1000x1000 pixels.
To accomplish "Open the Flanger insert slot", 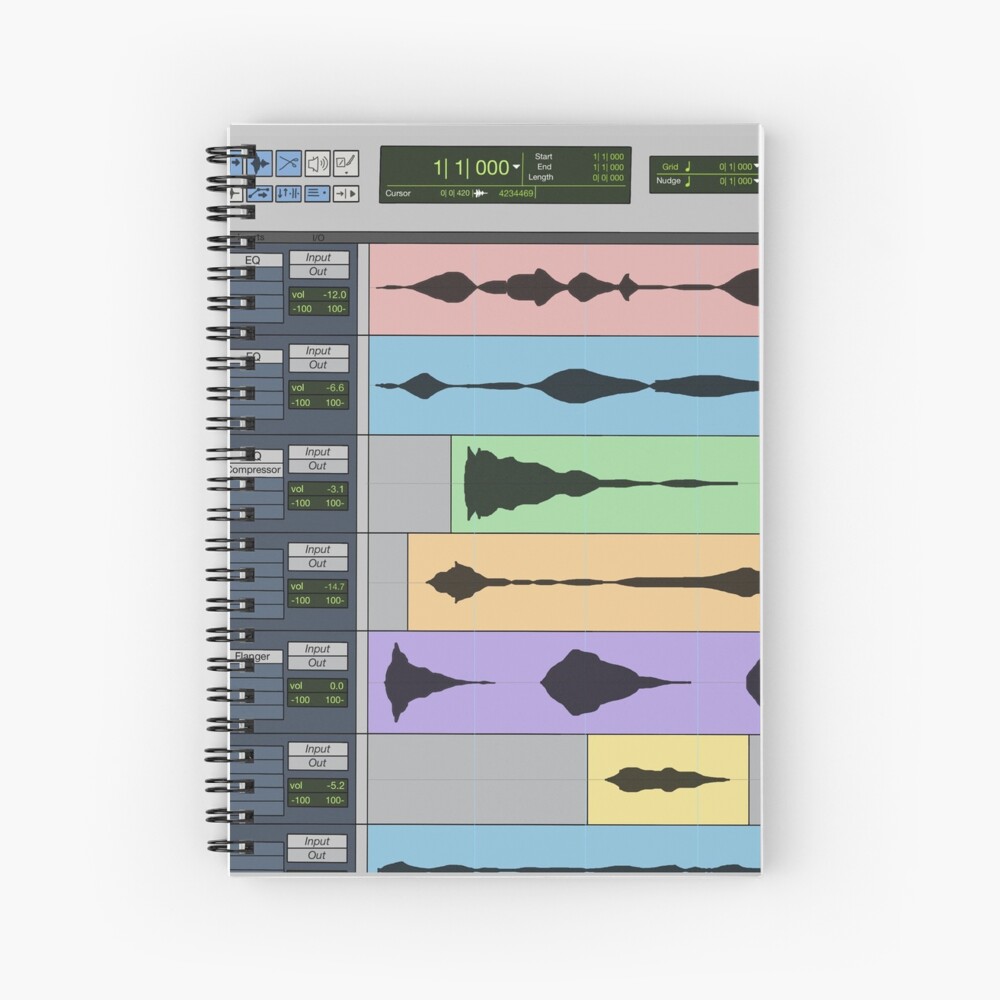I will click(x=254, y=657).
